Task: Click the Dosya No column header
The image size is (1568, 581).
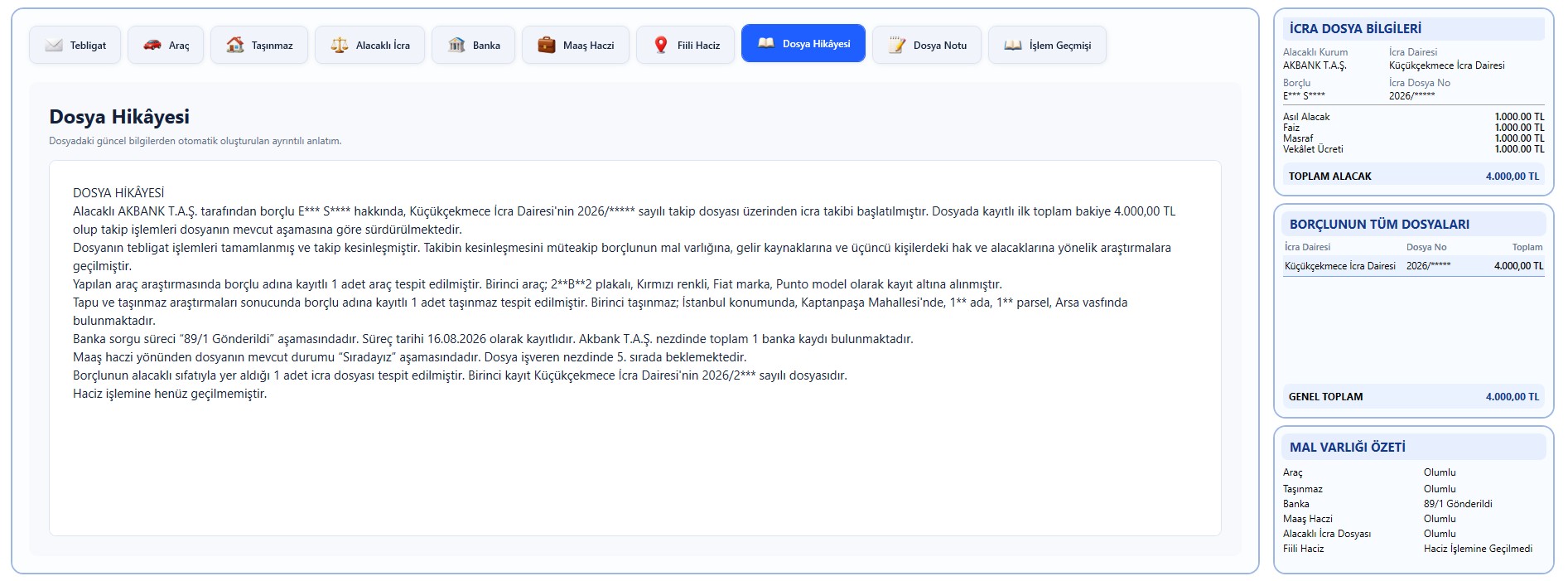Action: coord(1426,247)
